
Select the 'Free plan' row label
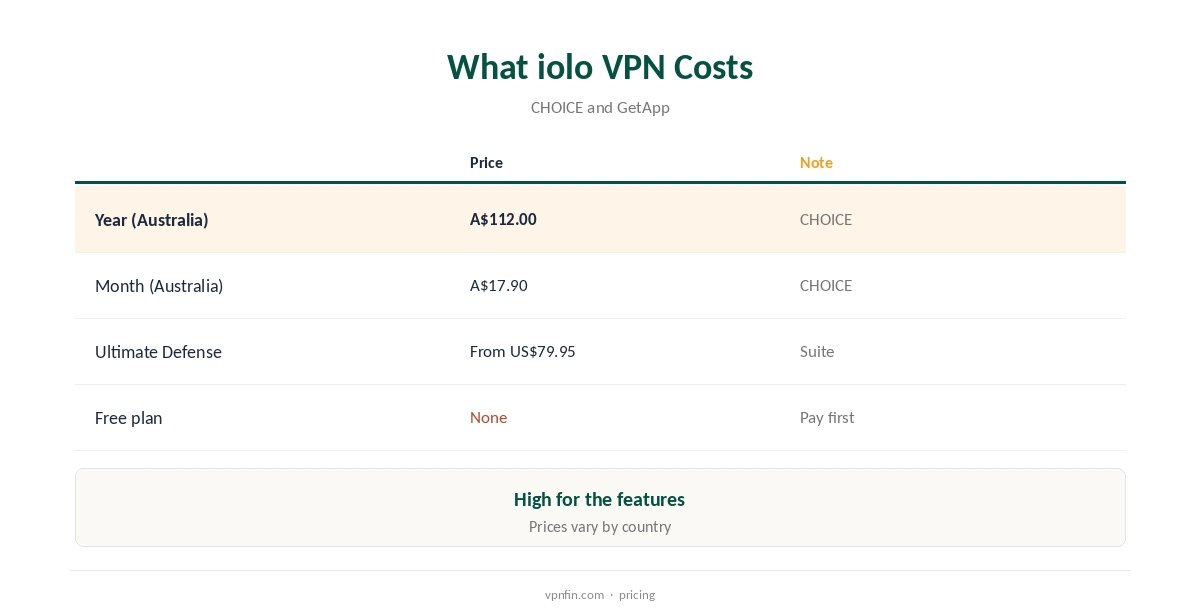(x=128, y=417)
